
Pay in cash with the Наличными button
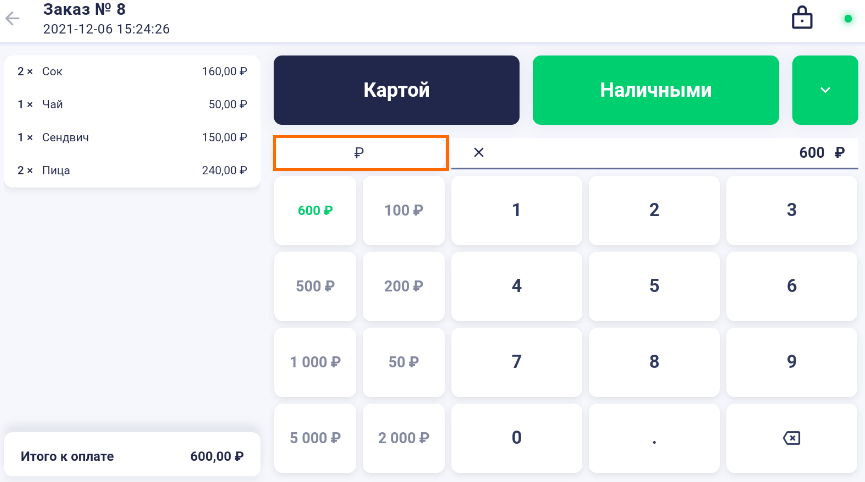coord(655,90)
